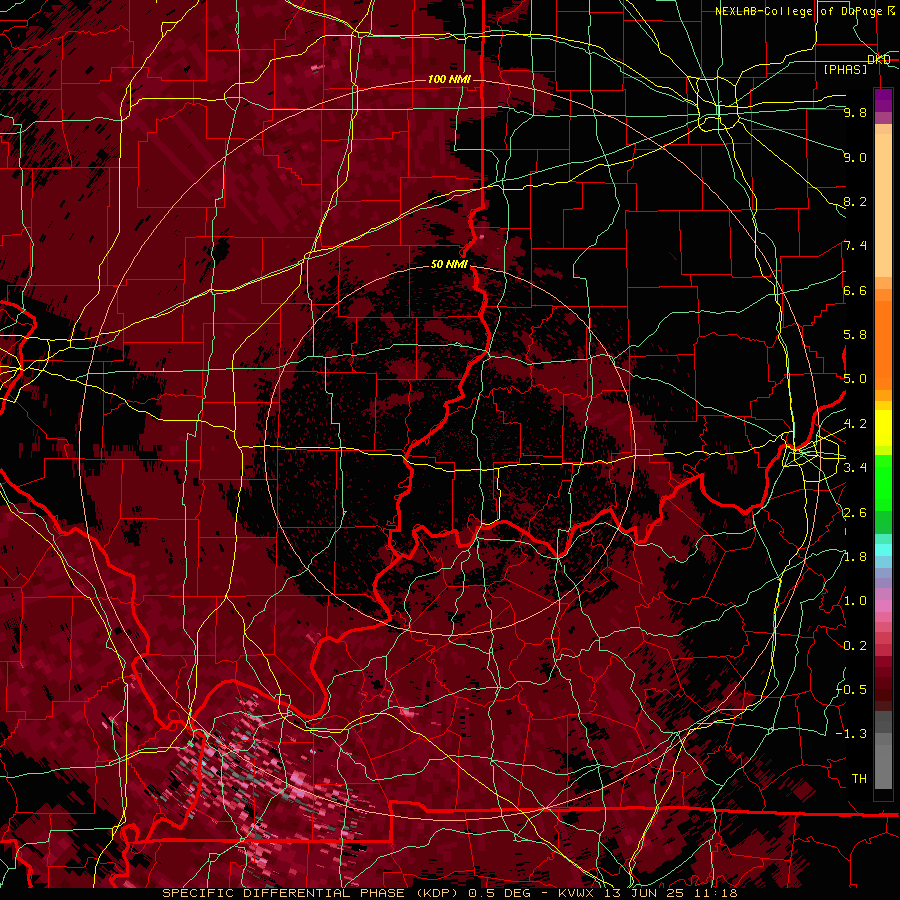Click the 8.2 scale value
This screenshot has width=900, height=900.
[x=855, y=201]
